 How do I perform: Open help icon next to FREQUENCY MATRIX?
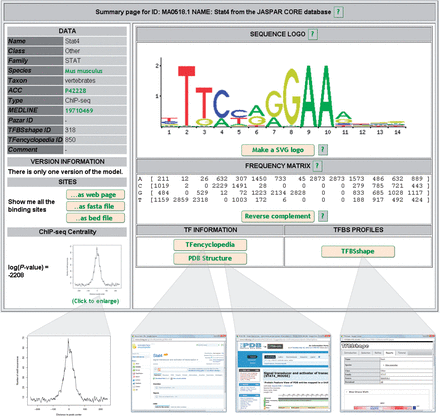317,166
